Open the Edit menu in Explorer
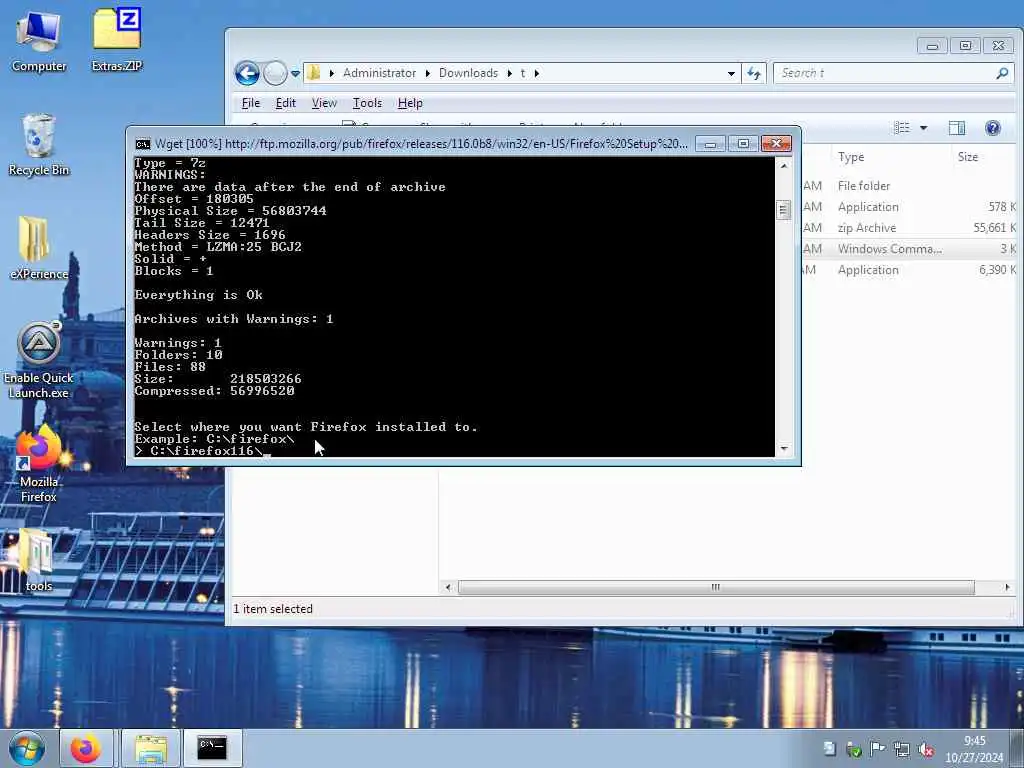This screenshot has width=1024, height=768. (285, 103)
